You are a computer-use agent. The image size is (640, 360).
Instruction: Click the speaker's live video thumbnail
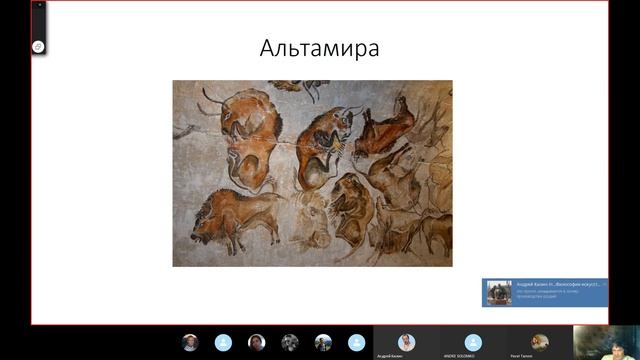607,343
